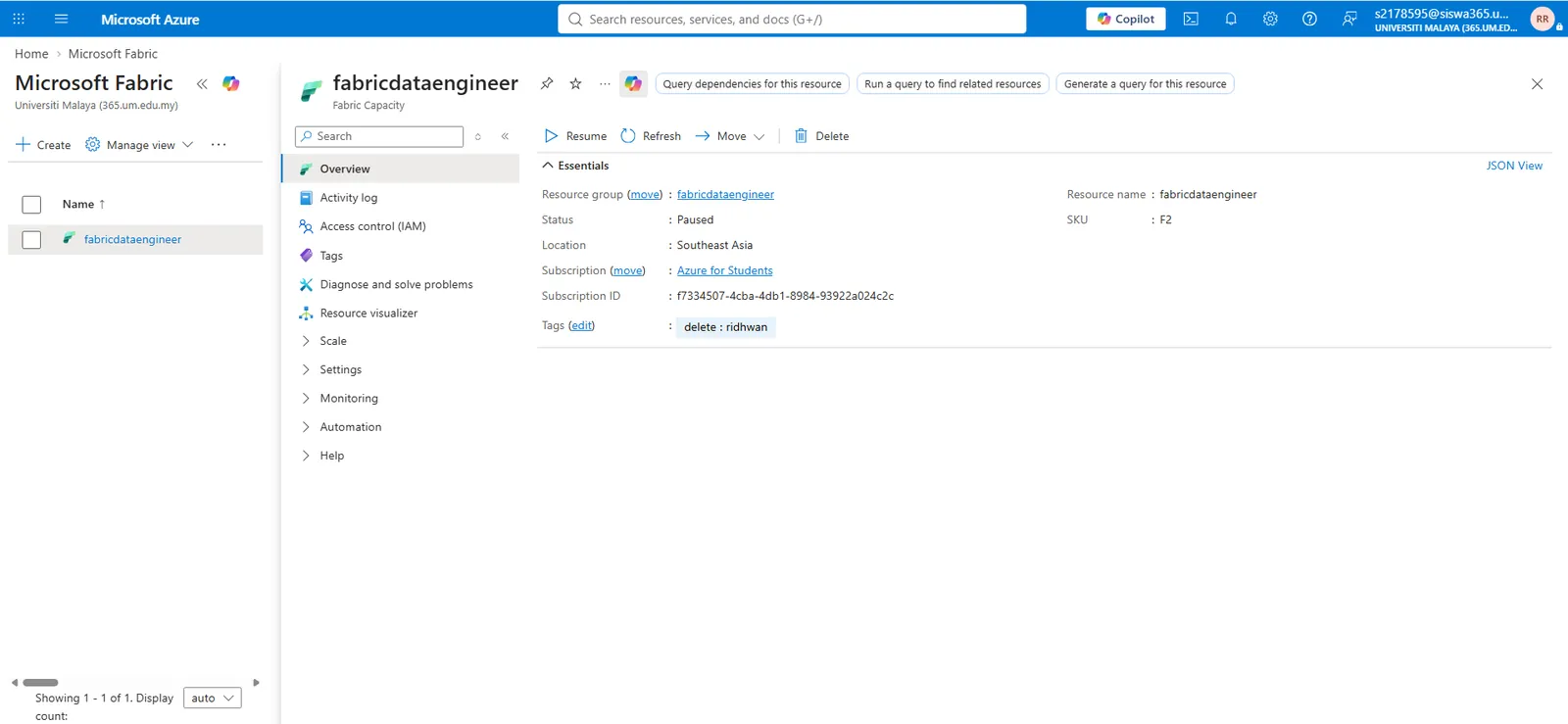Click the Resume play button
This screenshot has height=724, width=1568.
point(575,136)
